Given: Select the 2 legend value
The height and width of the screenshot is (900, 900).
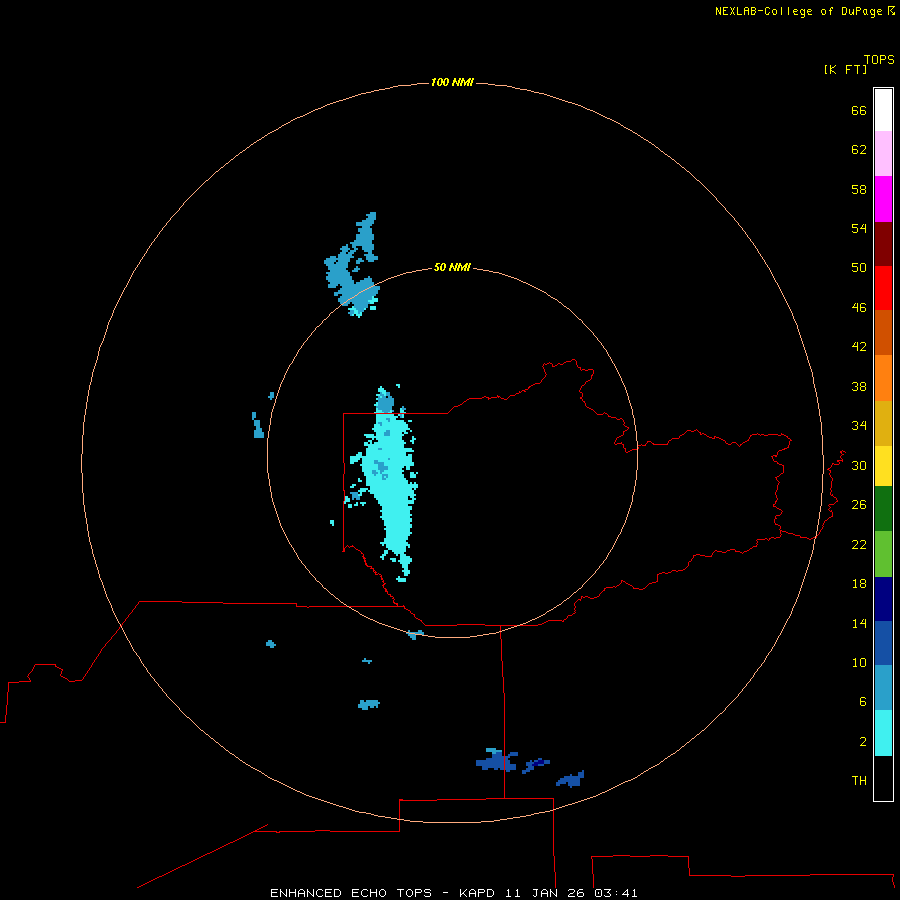Looking at the screenshot, I should tap(863, 742).
